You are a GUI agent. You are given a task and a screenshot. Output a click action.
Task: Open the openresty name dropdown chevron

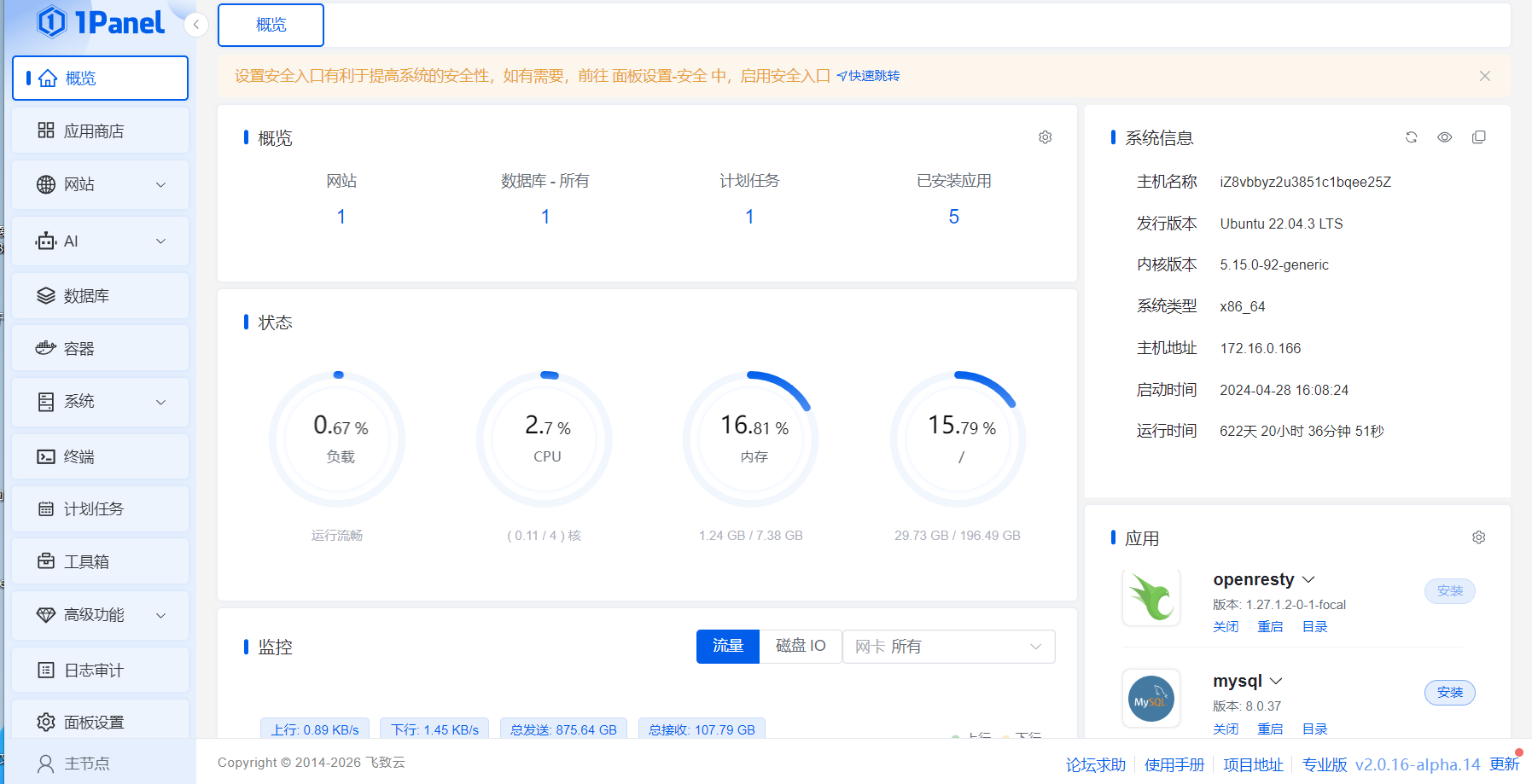point(1308,580)
